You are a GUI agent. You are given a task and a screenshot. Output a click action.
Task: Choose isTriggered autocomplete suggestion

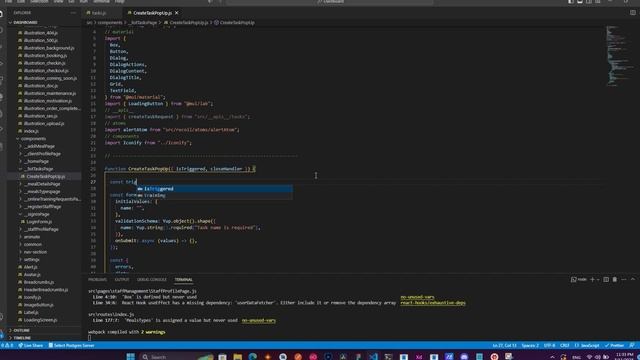click(x=214, y=189)
